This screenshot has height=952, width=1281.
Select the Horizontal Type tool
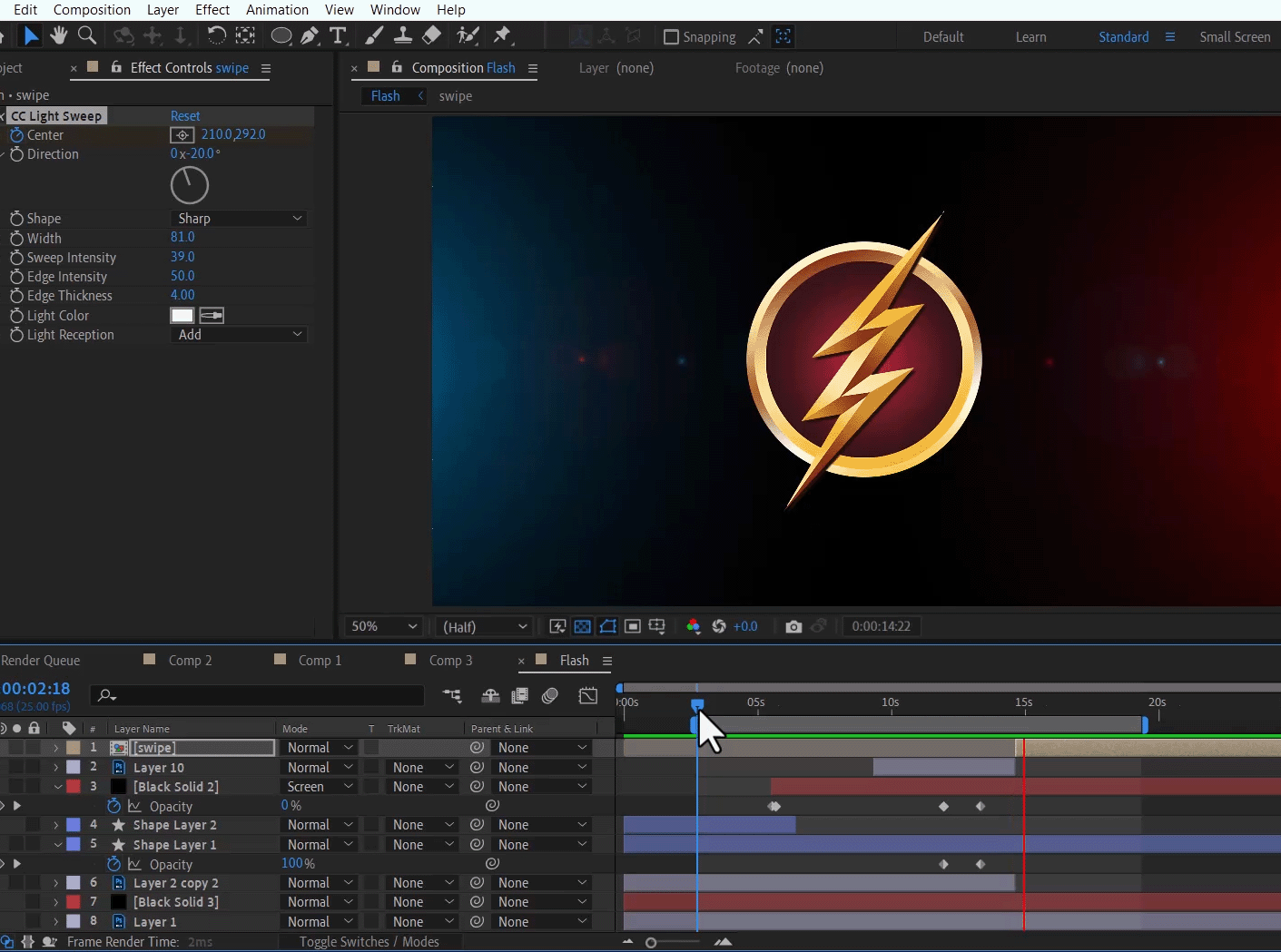point(338,36)
